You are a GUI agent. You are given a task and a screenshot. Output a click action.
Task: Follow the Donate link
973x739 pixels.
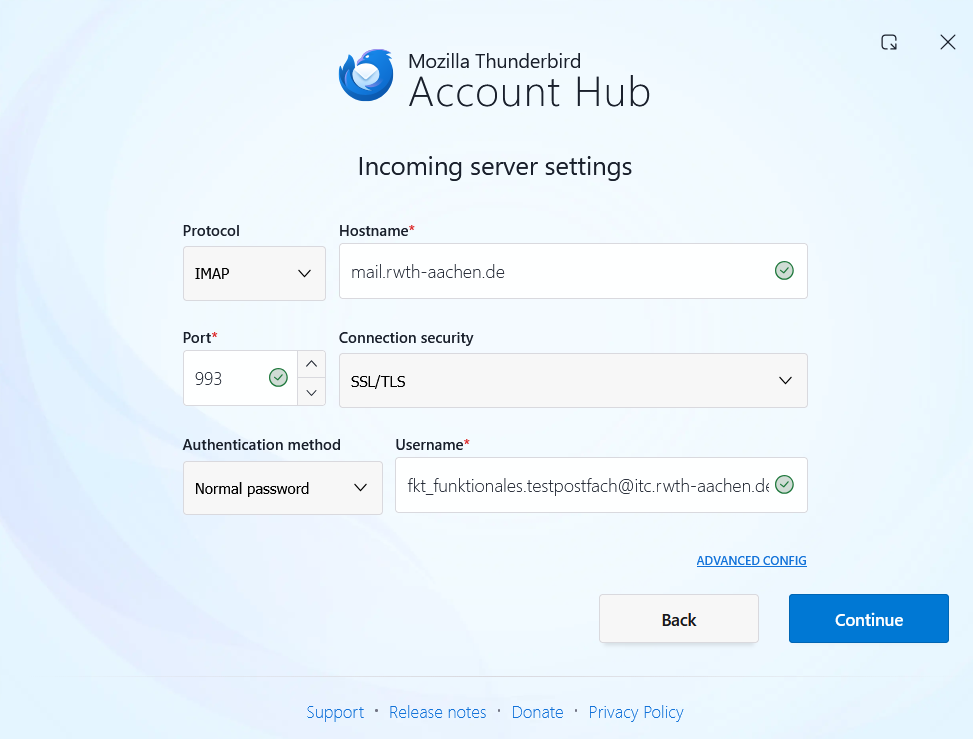click(x=537, y=712)
